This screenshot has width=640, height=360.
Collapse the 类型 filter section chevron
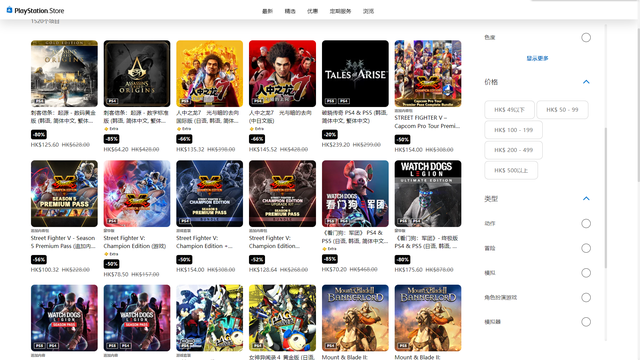click(x=586, y=199)
